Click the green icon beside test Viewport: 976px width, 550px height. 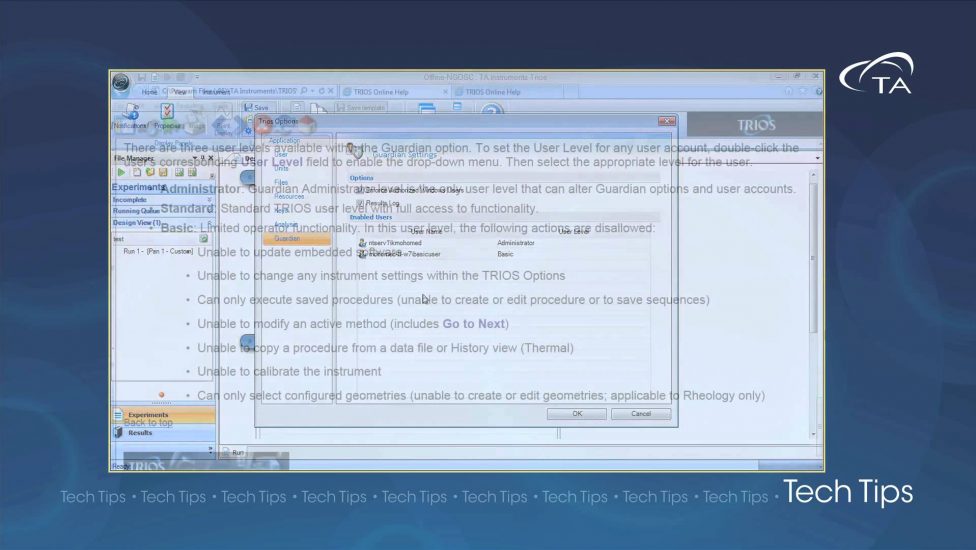click(x=204, y=239)
